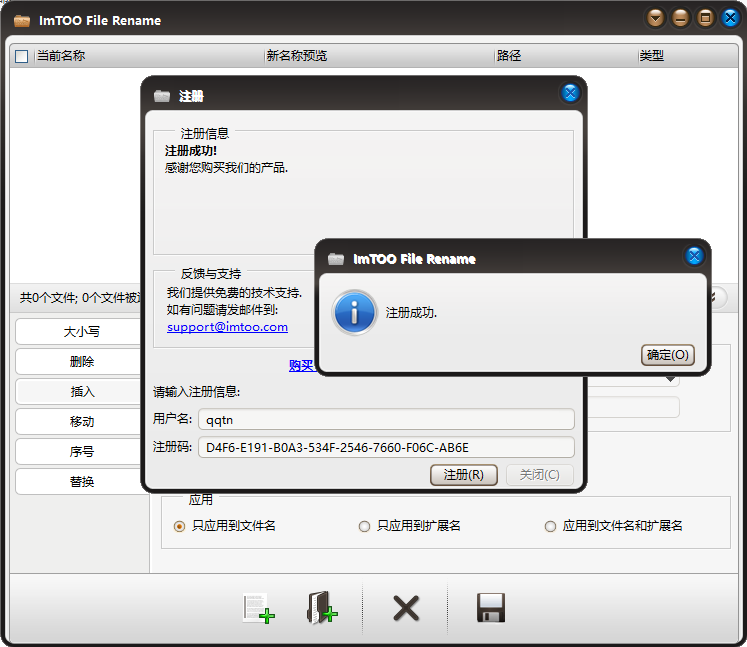The width and height of the screenshot is (747, 647).
Task: Open the title bar dropdown arrow menu
Action: (x=655, y=18)
